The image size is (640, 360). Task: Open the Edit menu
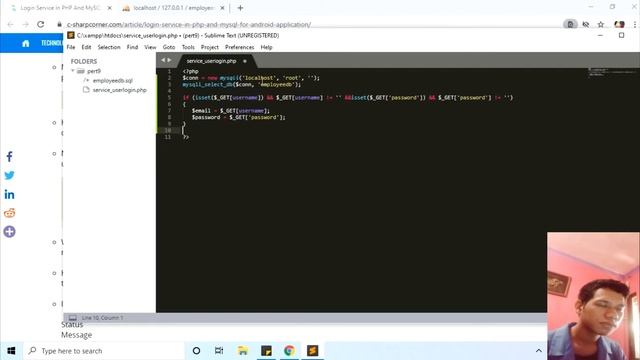coord(86,47)
